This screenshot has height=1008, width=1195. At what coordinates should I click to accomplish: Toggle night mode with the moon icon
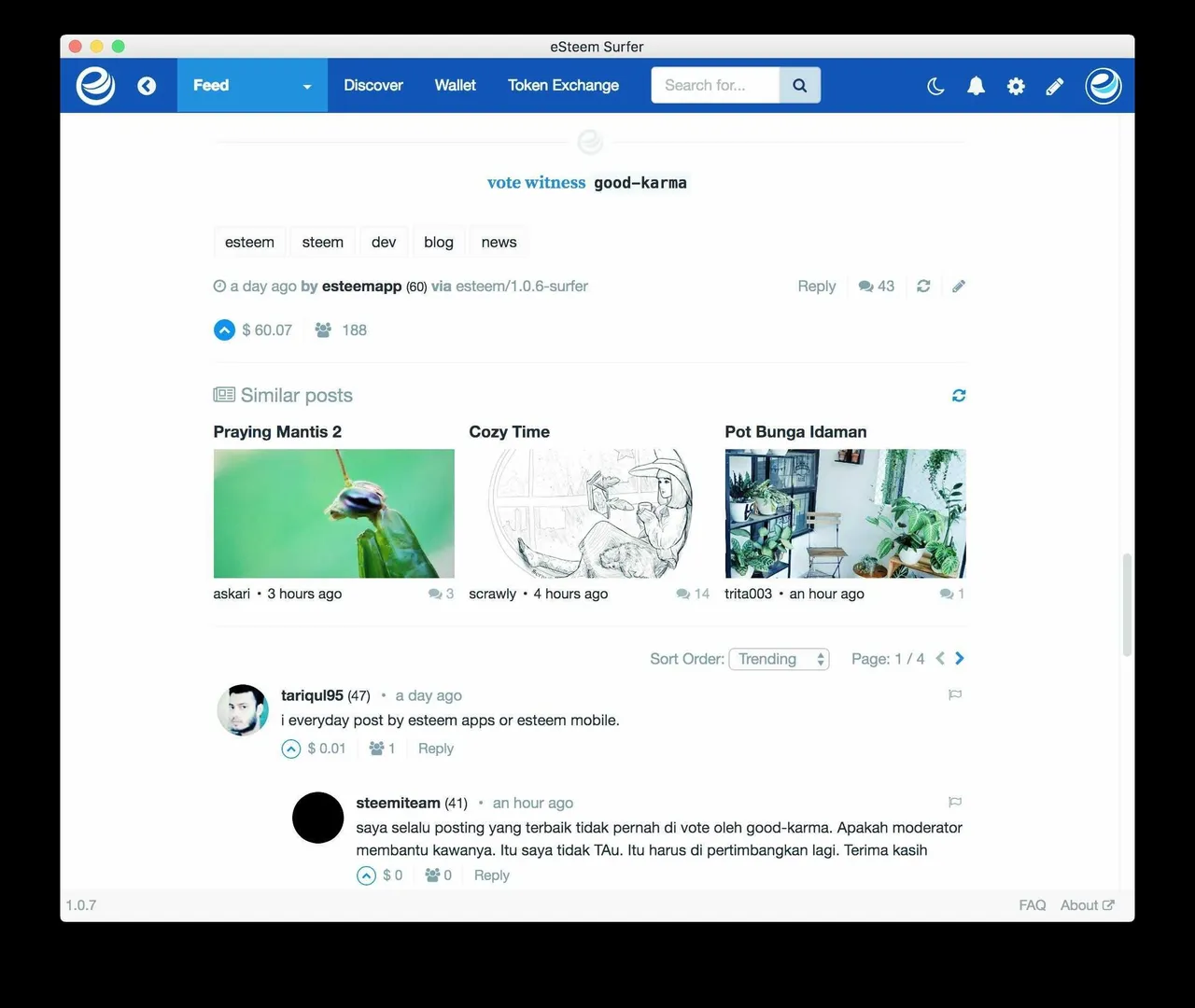(x=935, y=86)
